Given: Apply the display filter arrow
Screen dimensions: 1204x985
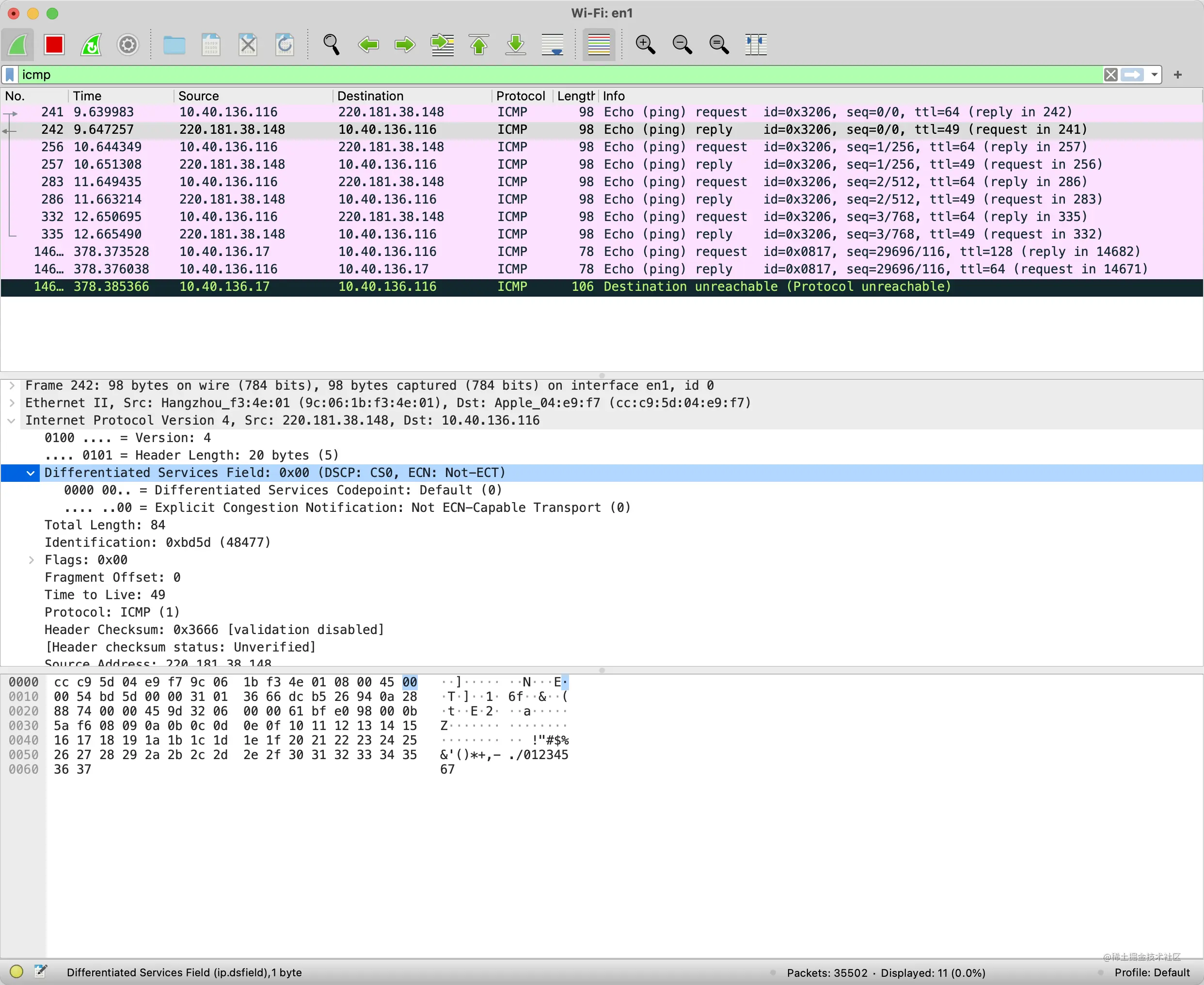Looking at the screenshot, I should pyautogui.click(x=1132, y=75).
